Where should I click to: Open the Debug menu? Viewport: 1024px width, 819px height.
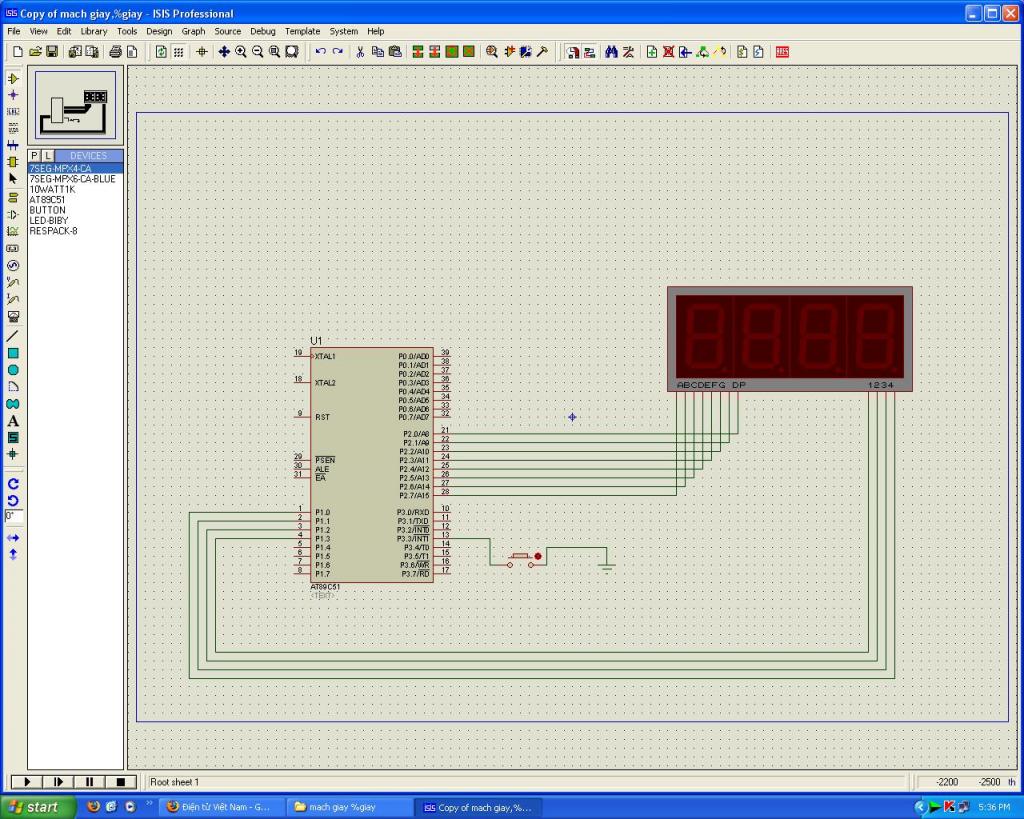click(x=262, y=31)
